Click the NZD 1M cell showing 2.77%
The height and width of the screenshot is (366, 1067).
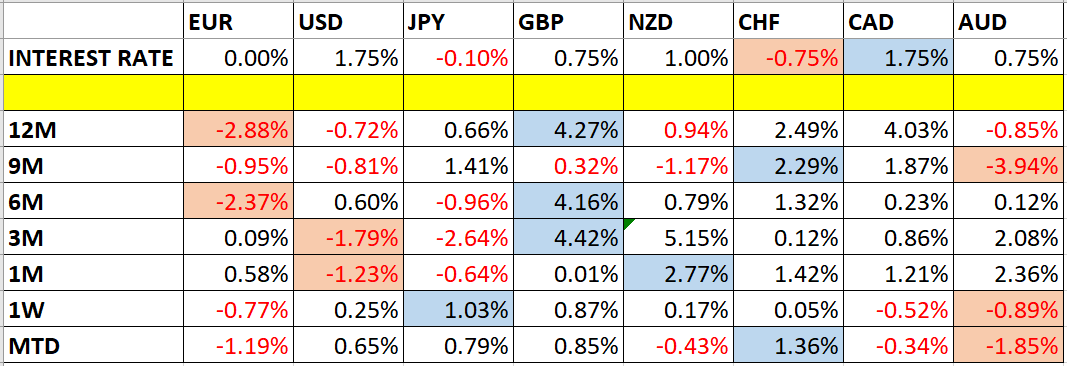678,274
